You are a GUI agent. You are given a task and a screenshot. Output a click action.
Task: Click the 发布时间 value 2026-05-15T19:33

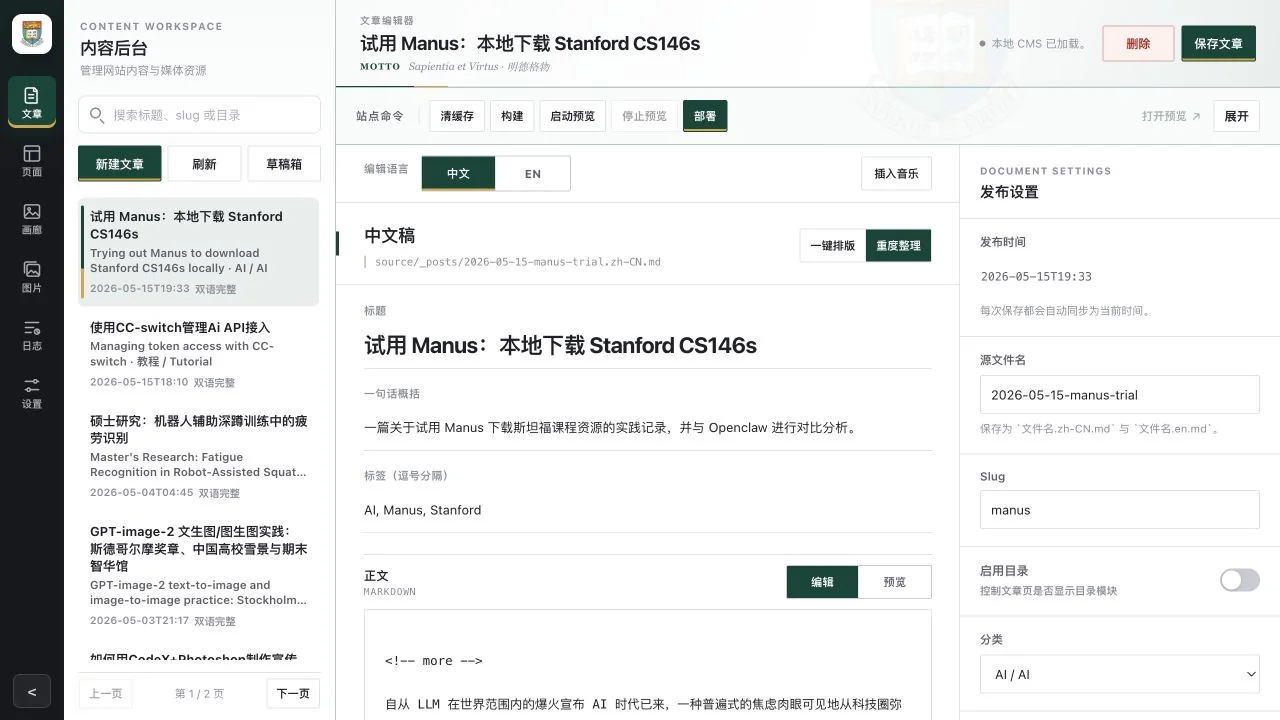(x=1036, y=276)
